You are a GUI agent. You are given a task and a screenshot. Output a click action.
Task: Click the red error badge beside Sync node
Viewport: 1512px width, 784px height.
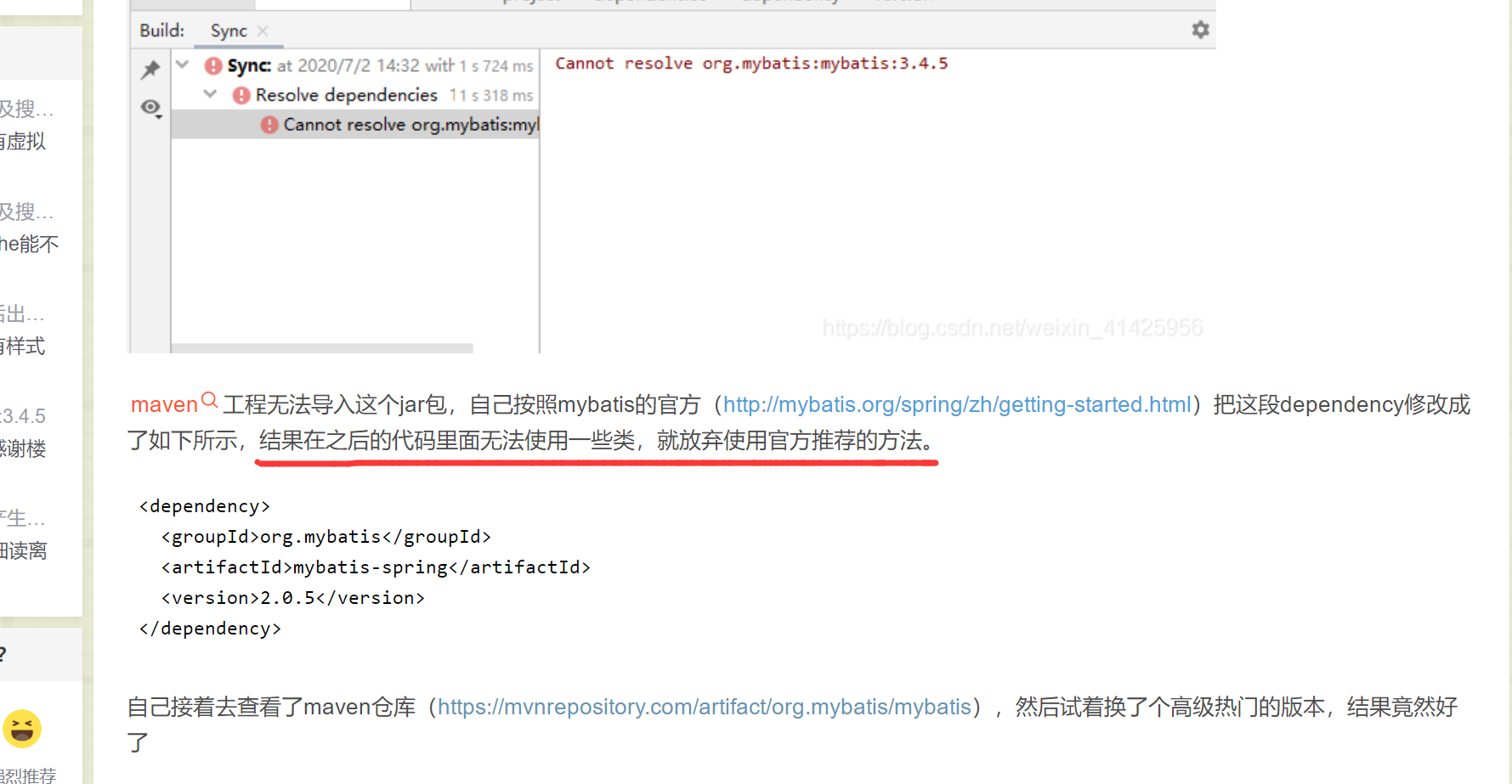[x=211, y=65]
